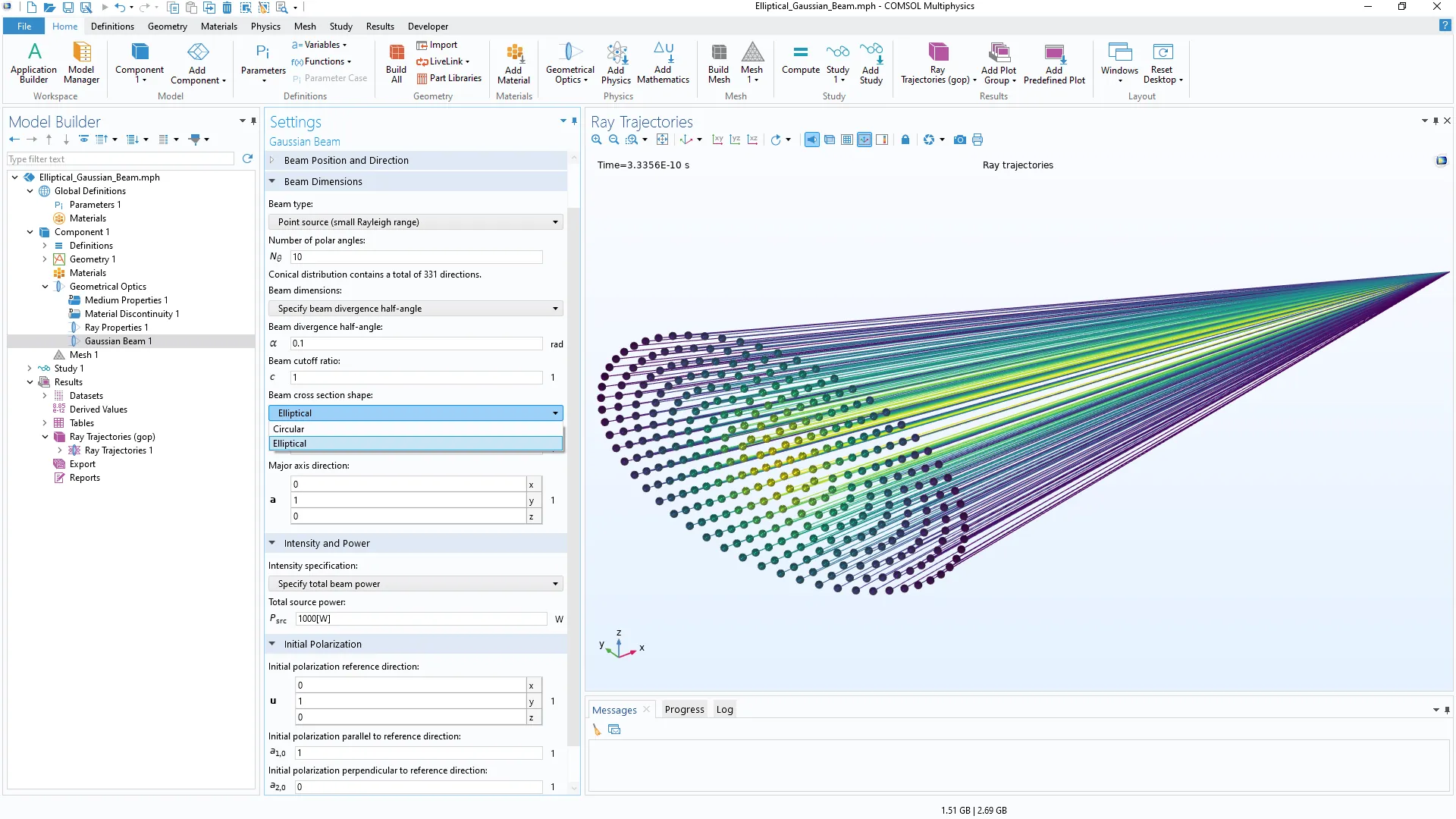Toggle grid display in graphics toolbar
Viewport: 1456px width, 819px height.
pos(847,140)
